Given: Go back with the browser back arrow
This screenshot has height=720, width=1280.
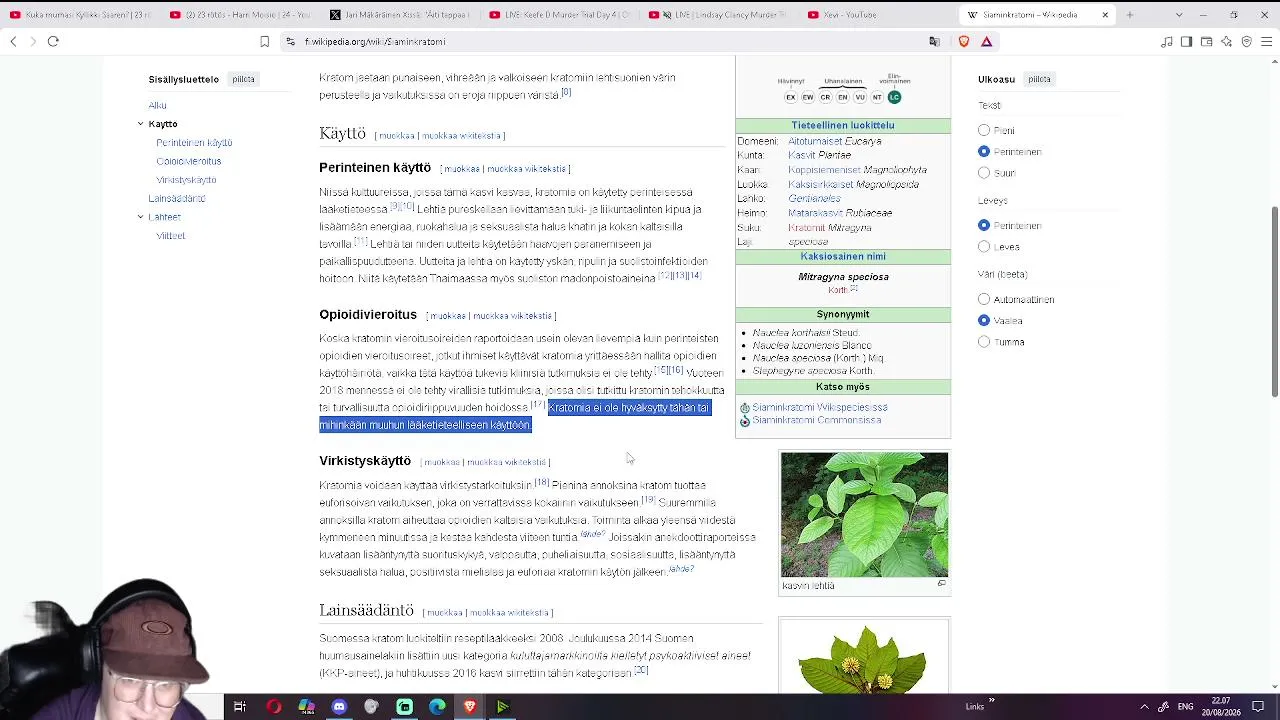Looking at the screenshot, I should [13, 41].
